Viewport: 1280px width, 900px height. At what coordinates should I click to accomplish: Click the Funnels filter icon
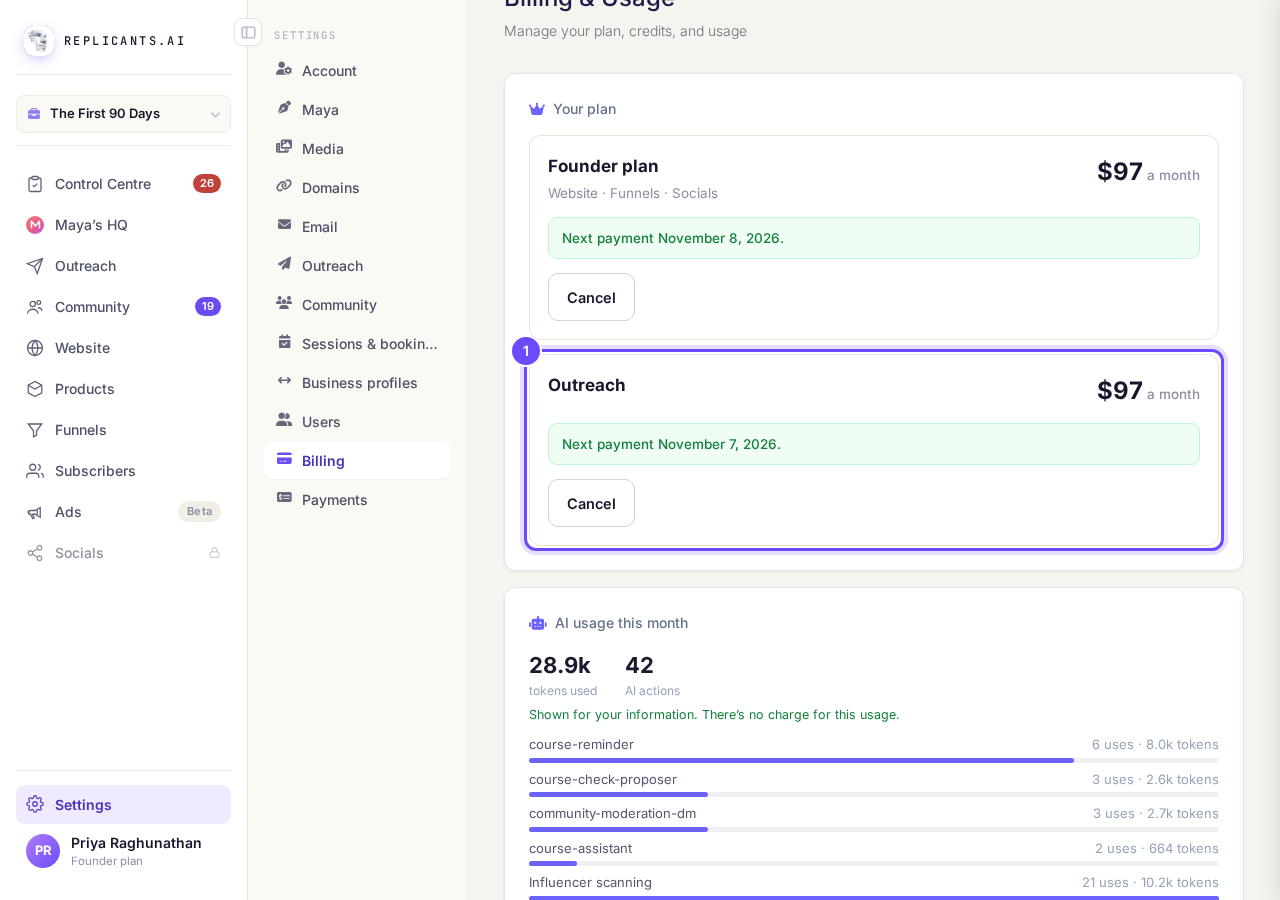[x=35, y=430]
